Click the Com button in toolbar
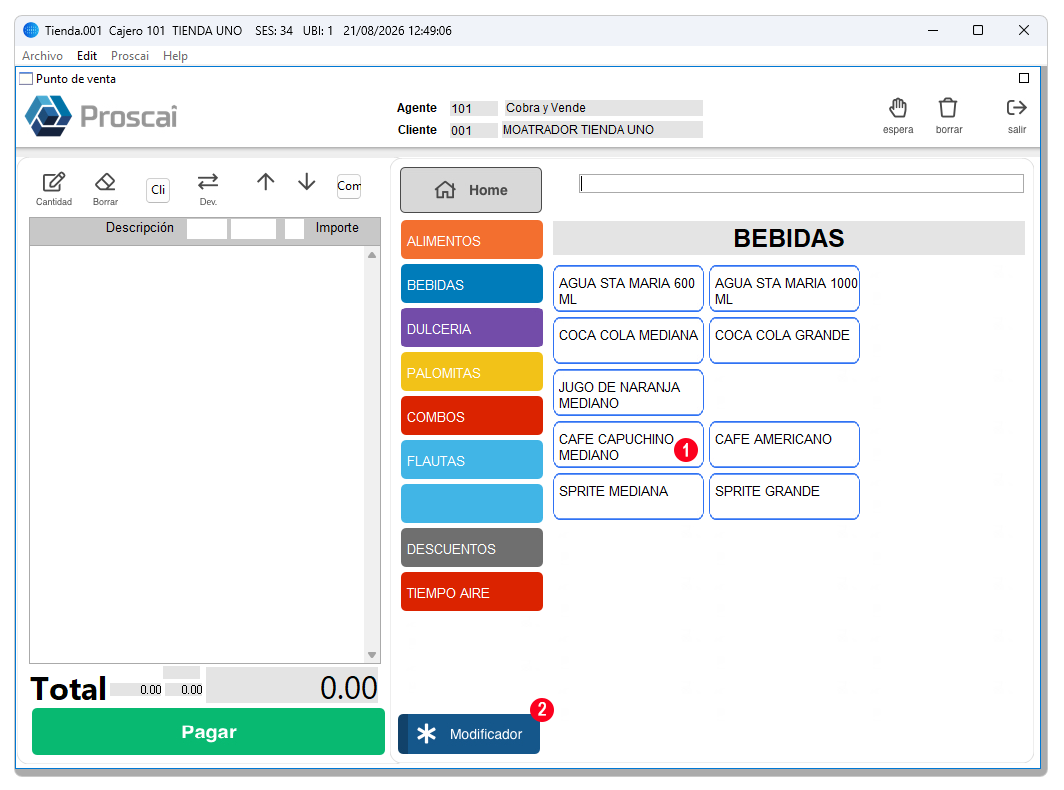This screenshot has height=790, width=1064. tap(349, 186)
